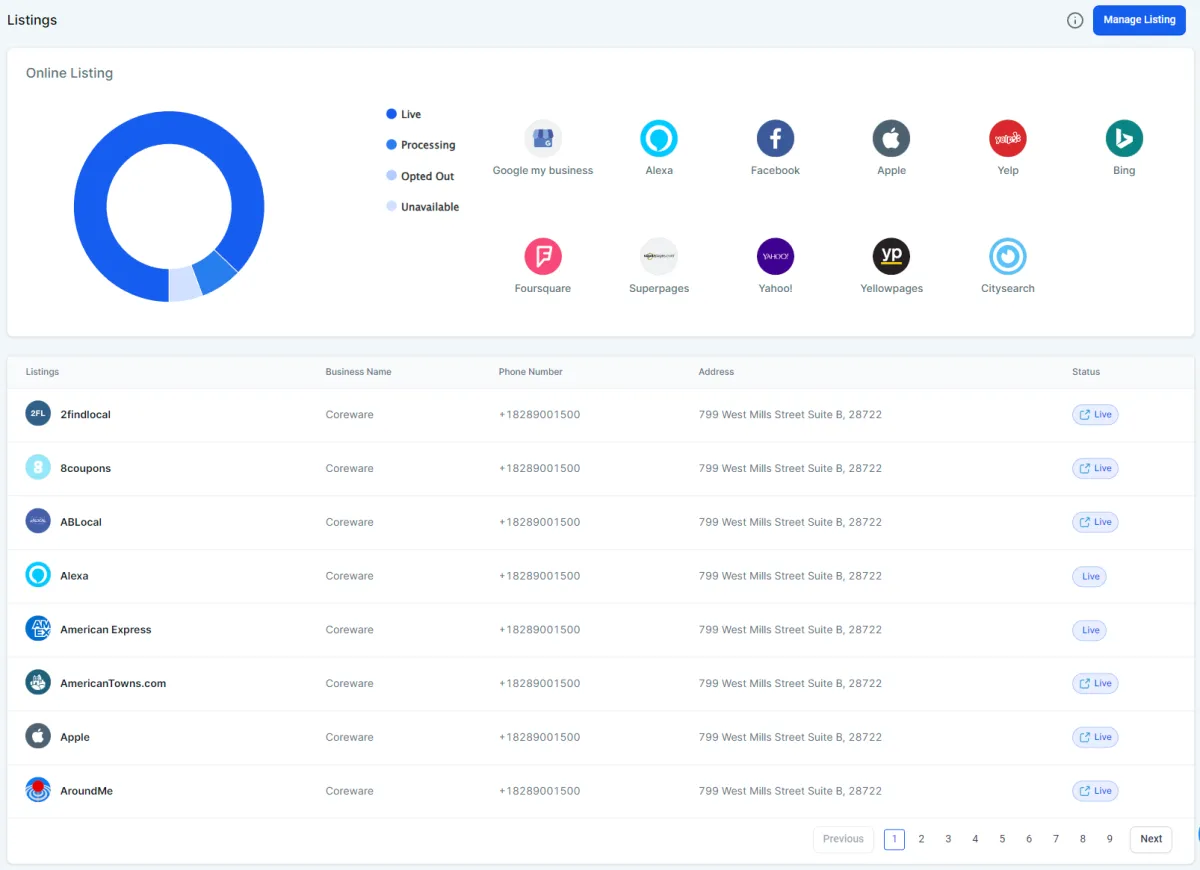Click the Google my business icon
Screen dimensions: 1200x870
point(543,138)
